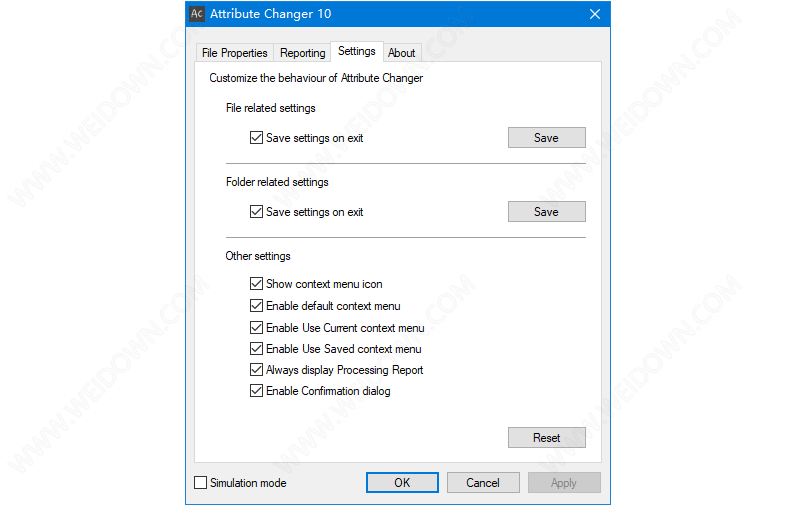Click 'Customize the behaviour of Attribute Changer' text

pos(316,78)
